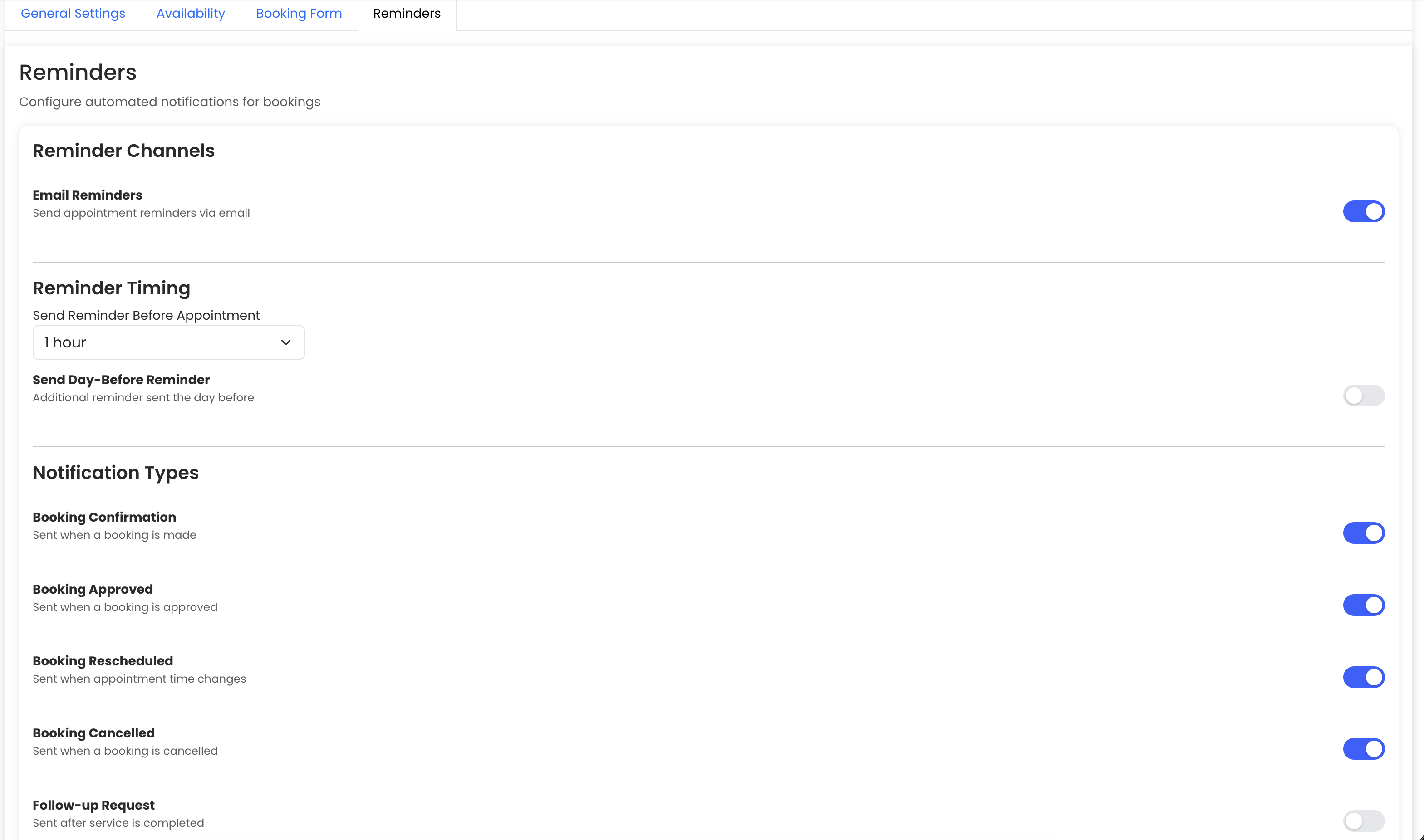Click the Reminders page heading

tap(78, 73)
